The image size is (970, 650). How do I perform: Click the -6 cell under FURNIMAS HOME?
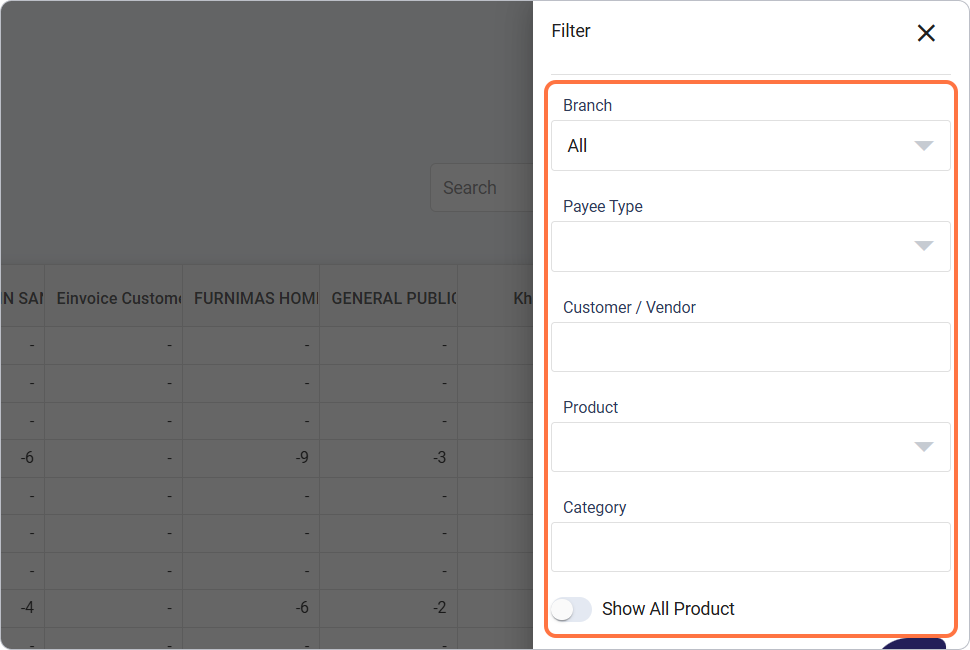pyautogui.click(x=251, y=608)
